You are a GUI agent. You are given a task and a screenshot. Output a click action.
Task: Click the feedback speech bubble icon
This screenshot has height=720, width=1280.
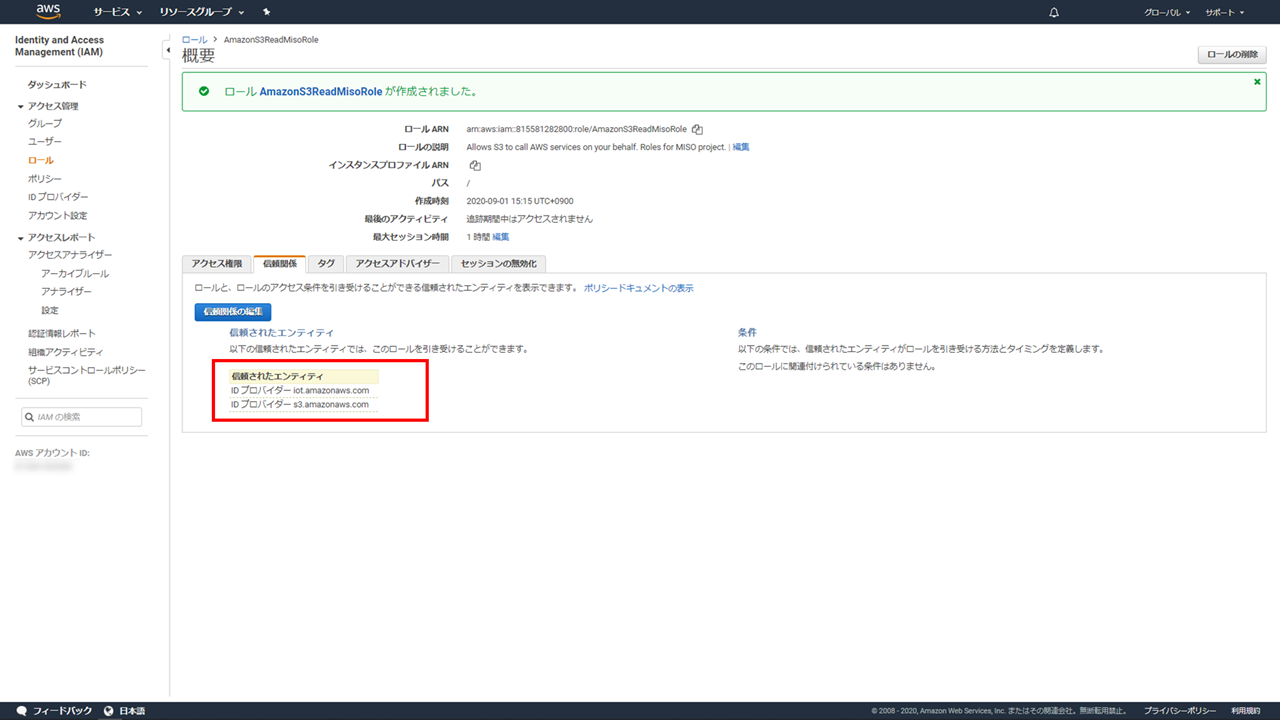coord(22,711)
